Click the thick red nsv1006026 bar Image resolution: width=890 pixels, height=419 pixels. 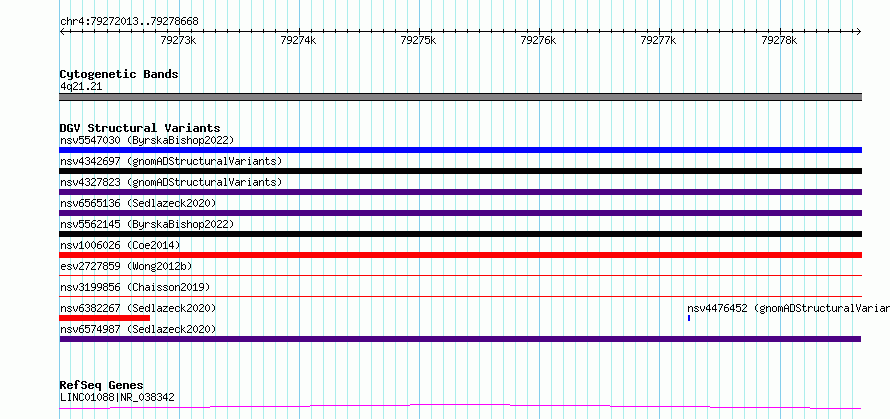point(460,255)
